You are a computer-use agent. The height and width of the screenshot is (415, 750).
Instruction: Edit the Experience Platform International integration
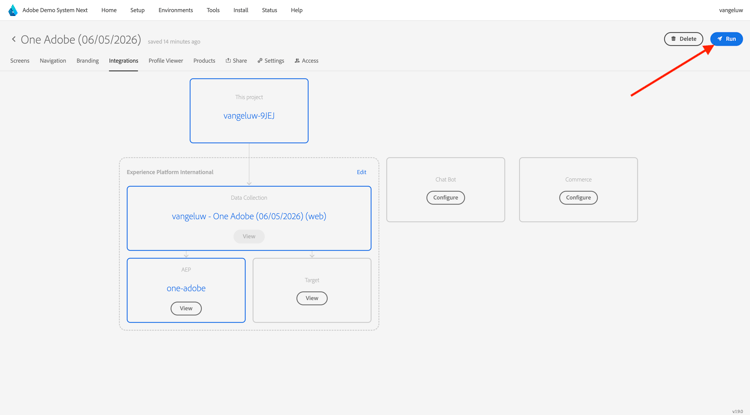click(361, 172)
